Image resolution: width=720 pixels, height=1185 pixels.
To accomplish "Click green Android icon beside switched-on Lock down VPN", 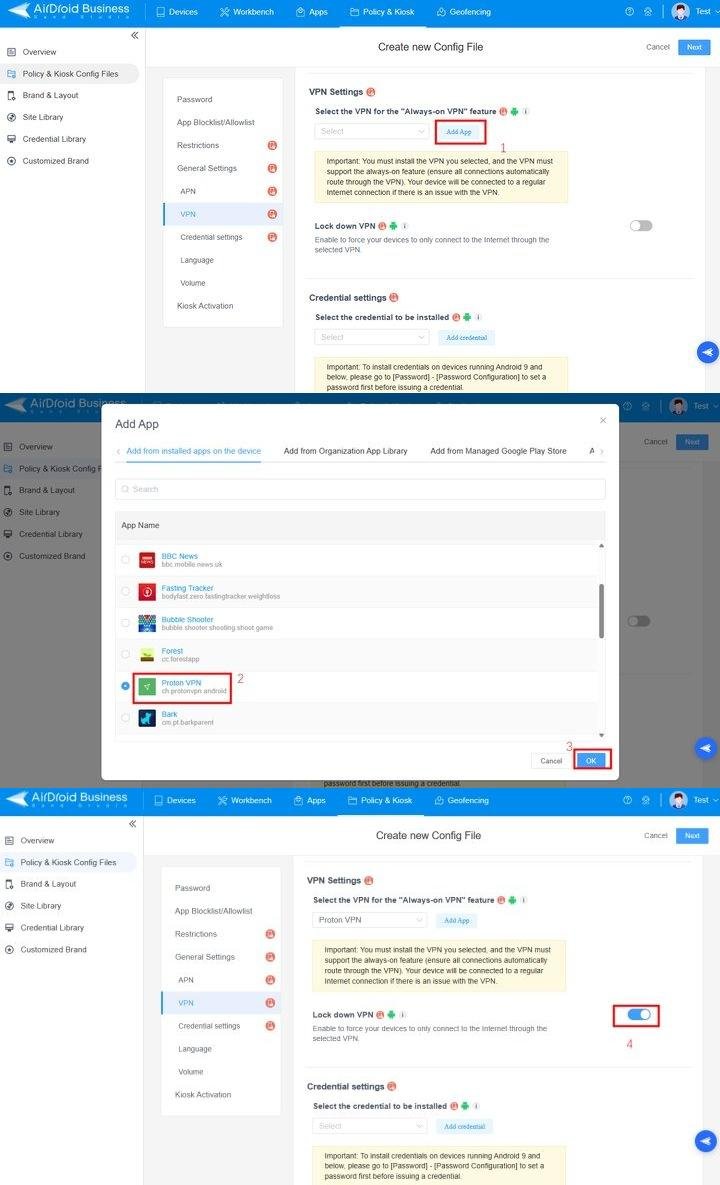I will click(x=391, y=1015).
